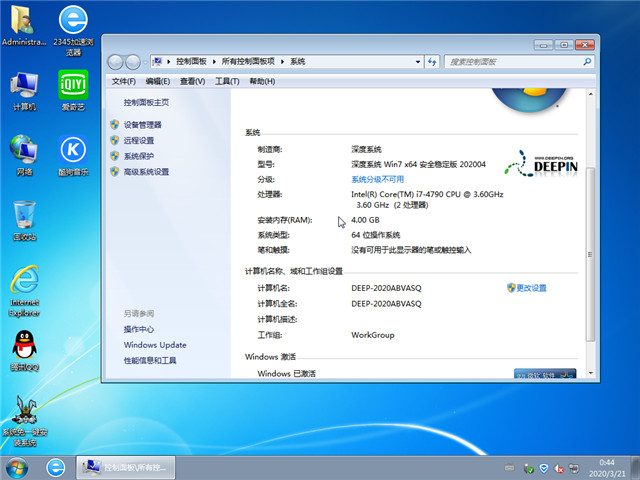The width and height of the screenshot is (640, 480).
Task: Click the 更改设置 link
Action: [x=531, y=288]
